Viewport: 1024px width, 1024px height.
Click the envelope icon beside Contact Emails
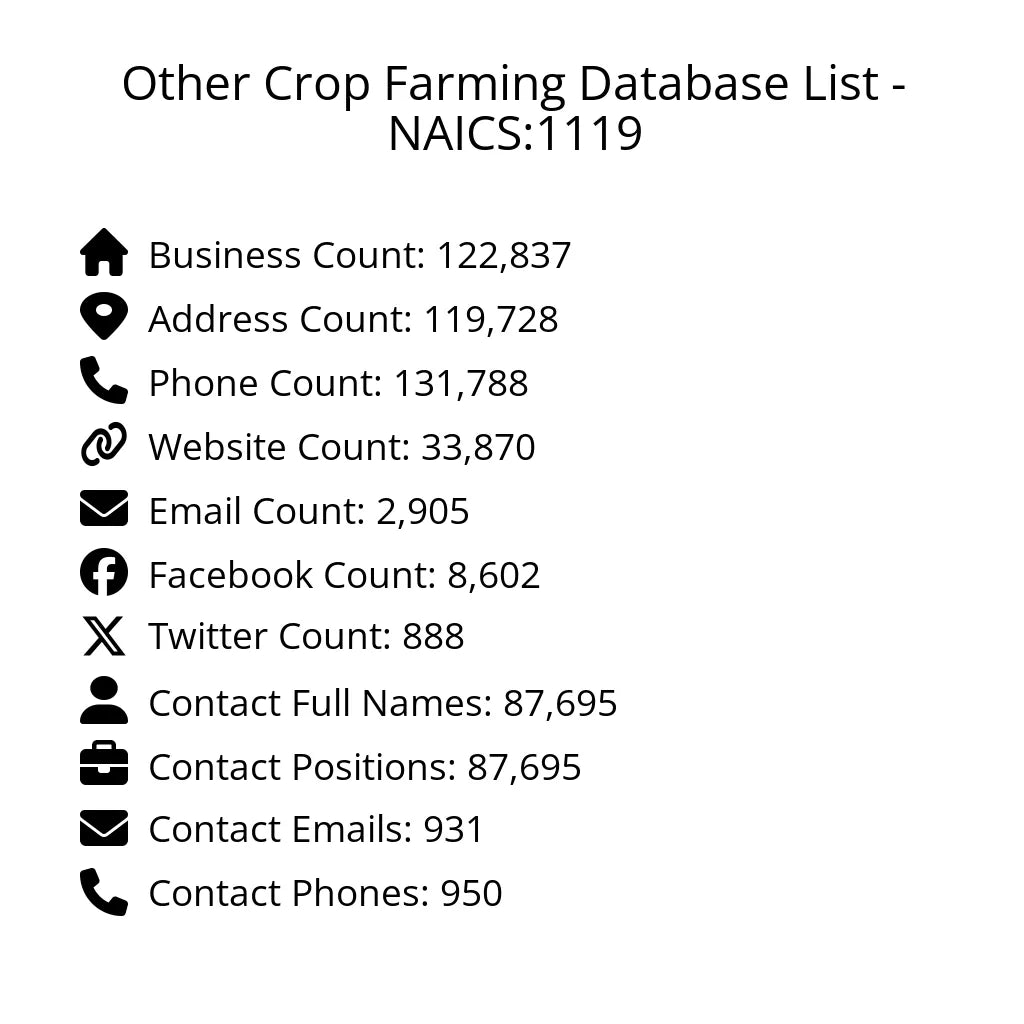tap(104, 829)
